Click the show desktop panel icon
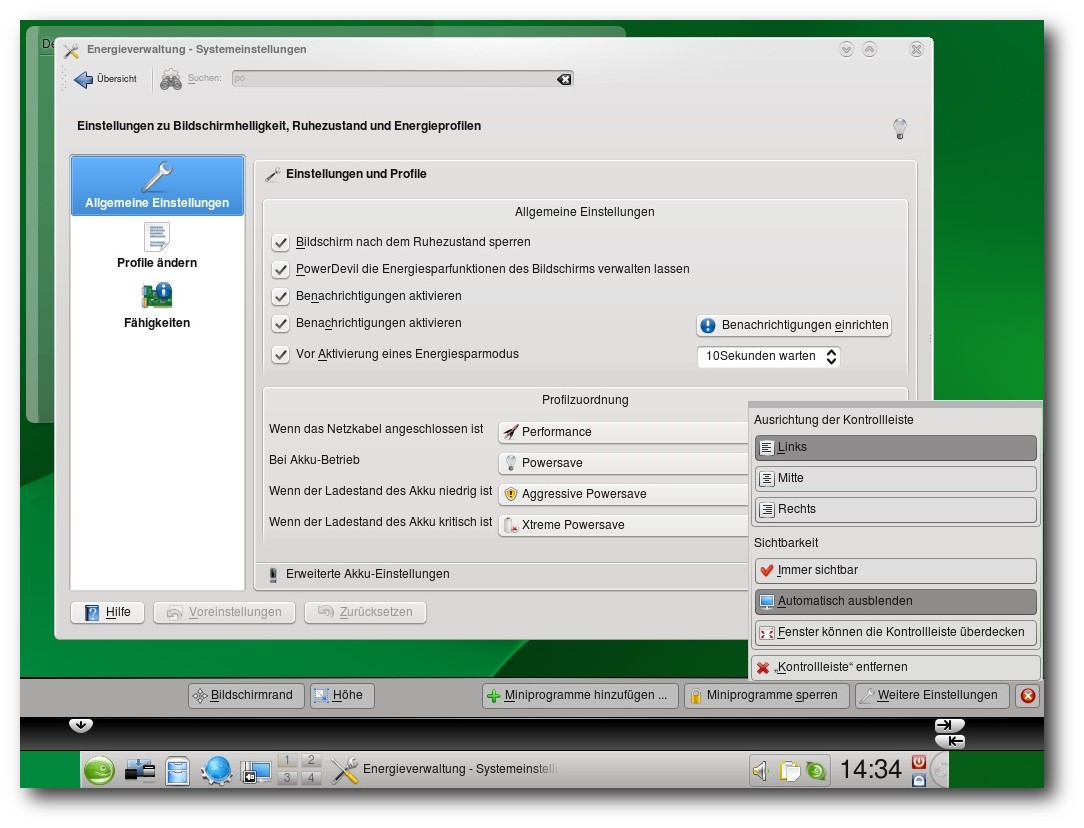1084x828 pixels. click(x=255, y=771)
